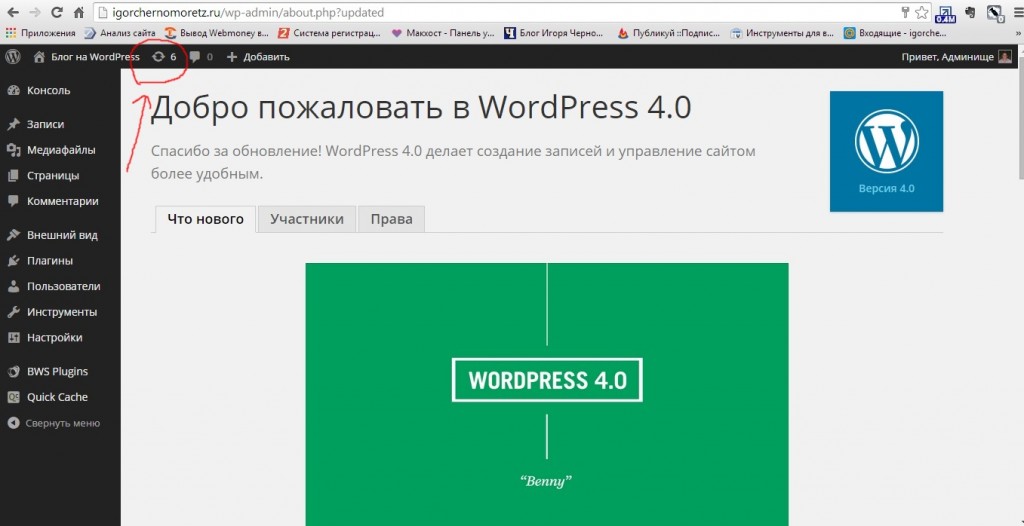Click the Комментарии speech bubble icon
Image resolution: width=1024 pixels, height=526 pixels.
[x=13, y=201]
